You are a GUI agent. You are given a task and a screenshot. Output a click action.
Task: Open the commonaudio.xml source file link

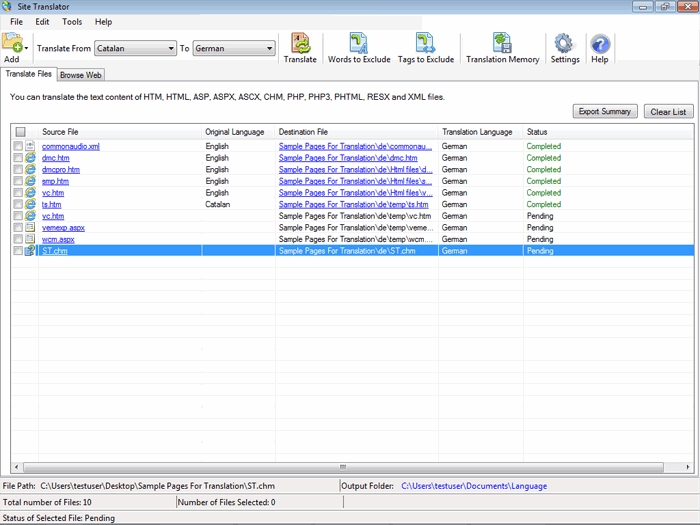pyautogui.click(x=71, y=146)
